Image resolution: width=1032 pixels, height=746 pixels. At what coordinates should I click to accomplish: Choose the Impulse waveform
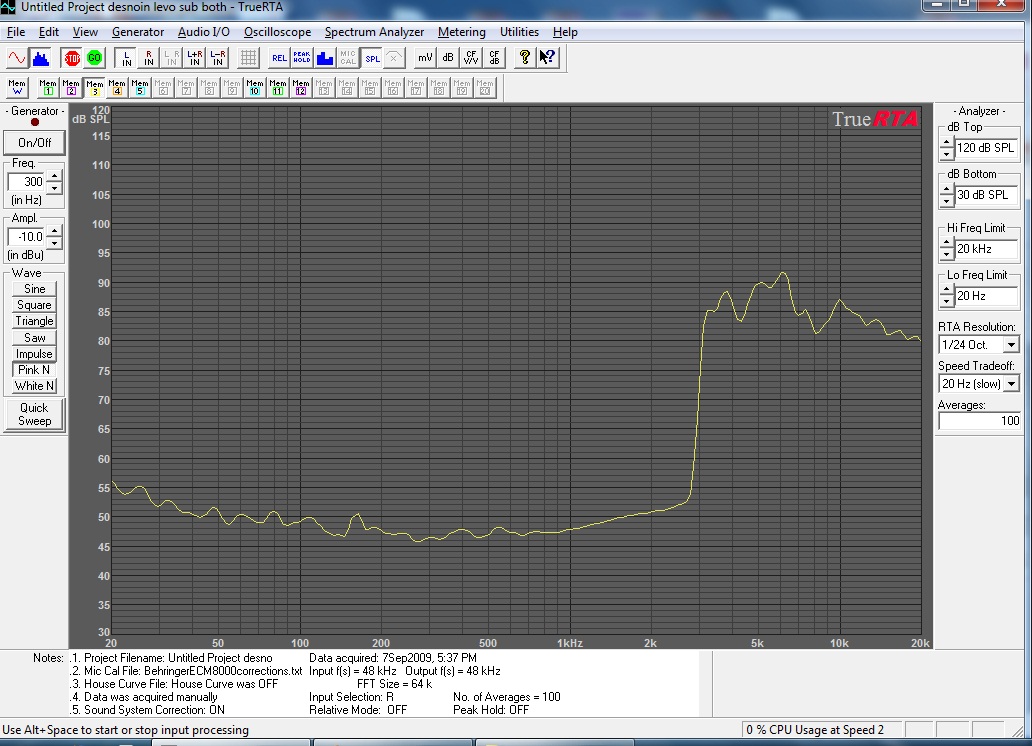(34, 354)
